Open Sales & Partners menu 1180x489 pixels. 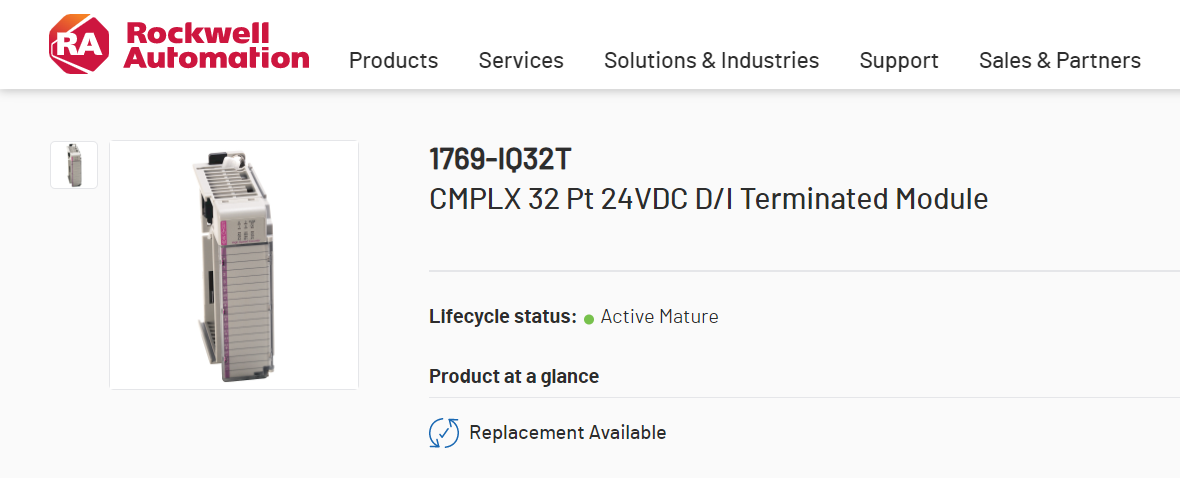pyautogui.click(x=1059, y=60)
